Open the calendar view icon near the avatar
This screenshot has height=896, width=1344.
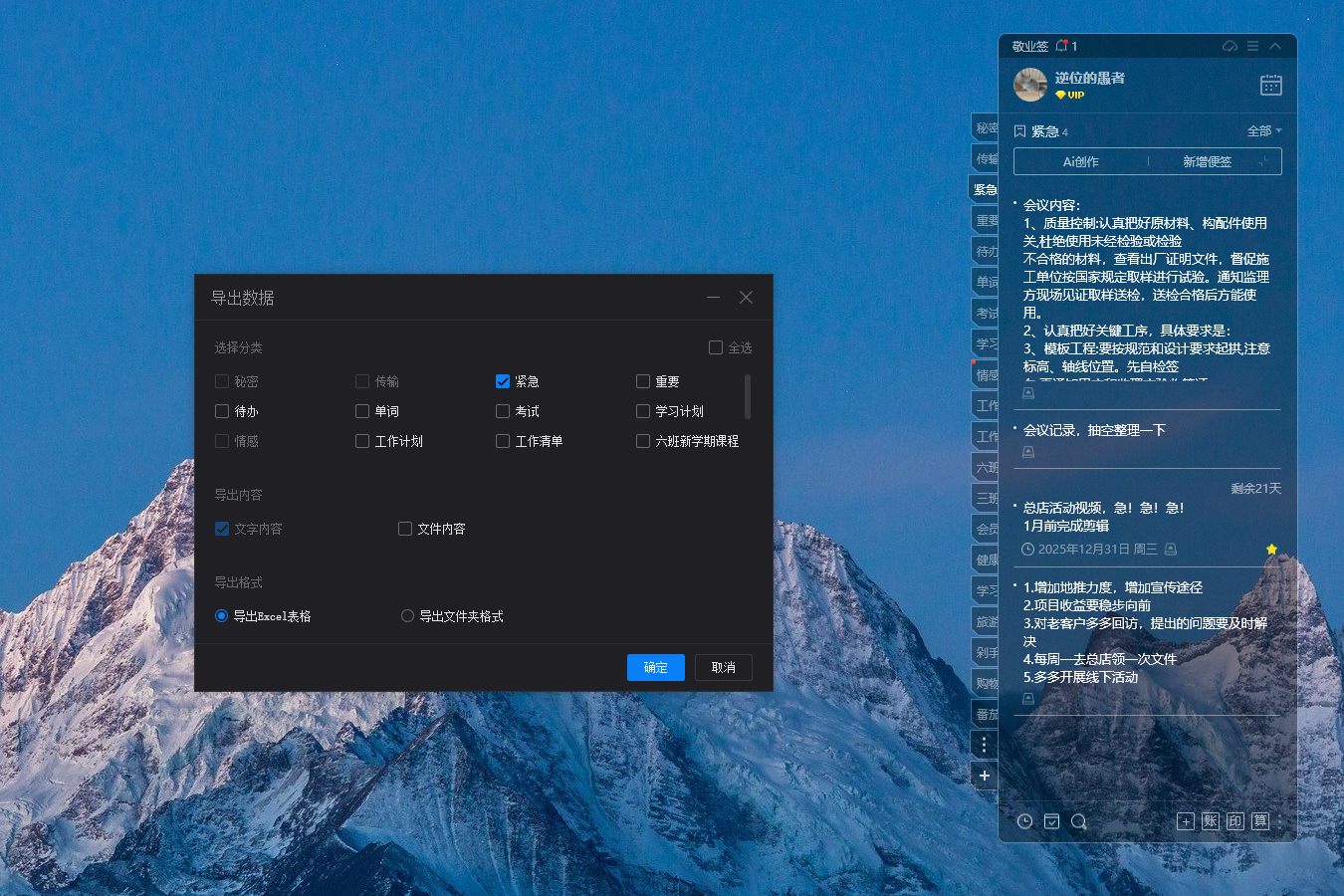tap(1271, 85)
